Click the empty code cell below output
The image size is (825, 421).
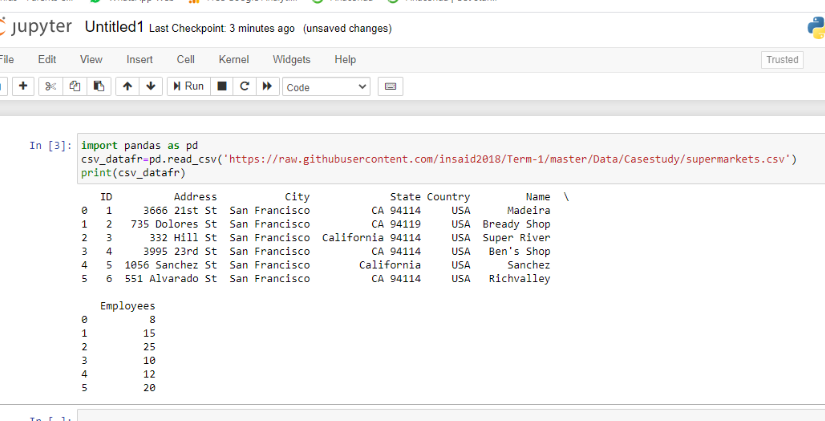tap(451, 416)
